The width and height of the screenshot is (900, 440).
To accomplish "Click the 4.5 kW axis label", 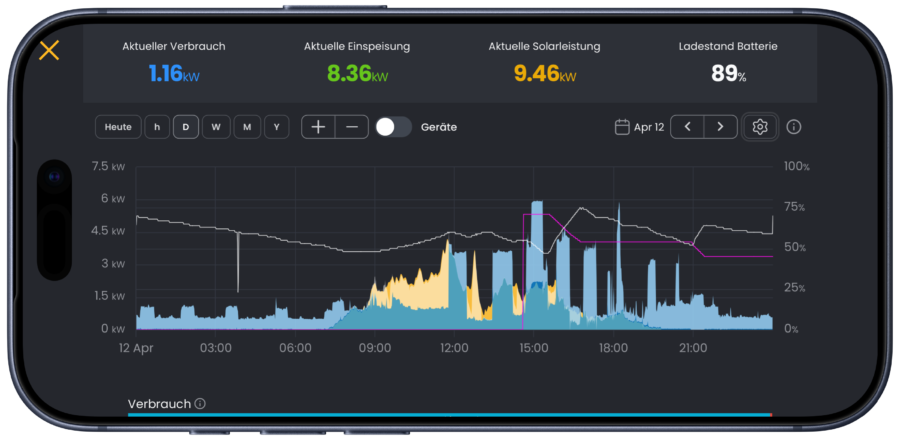I will click(108, 231).
